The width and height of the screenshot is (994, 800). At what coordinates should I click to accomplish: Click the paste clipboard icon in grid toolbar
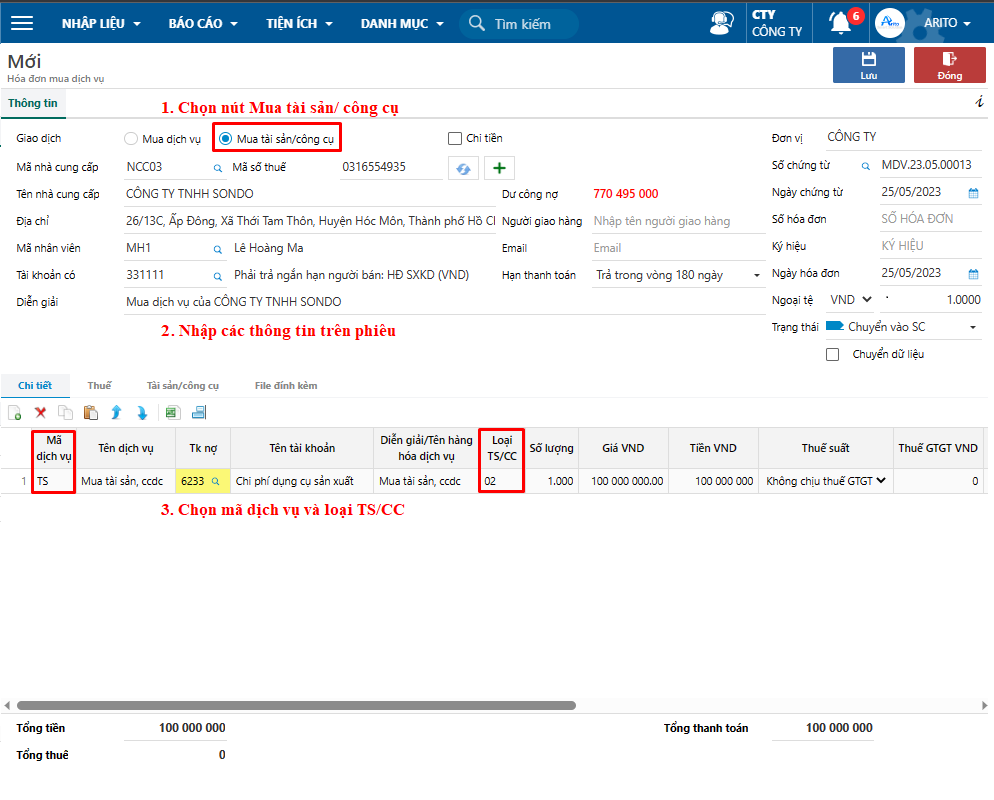coord(91,412)
